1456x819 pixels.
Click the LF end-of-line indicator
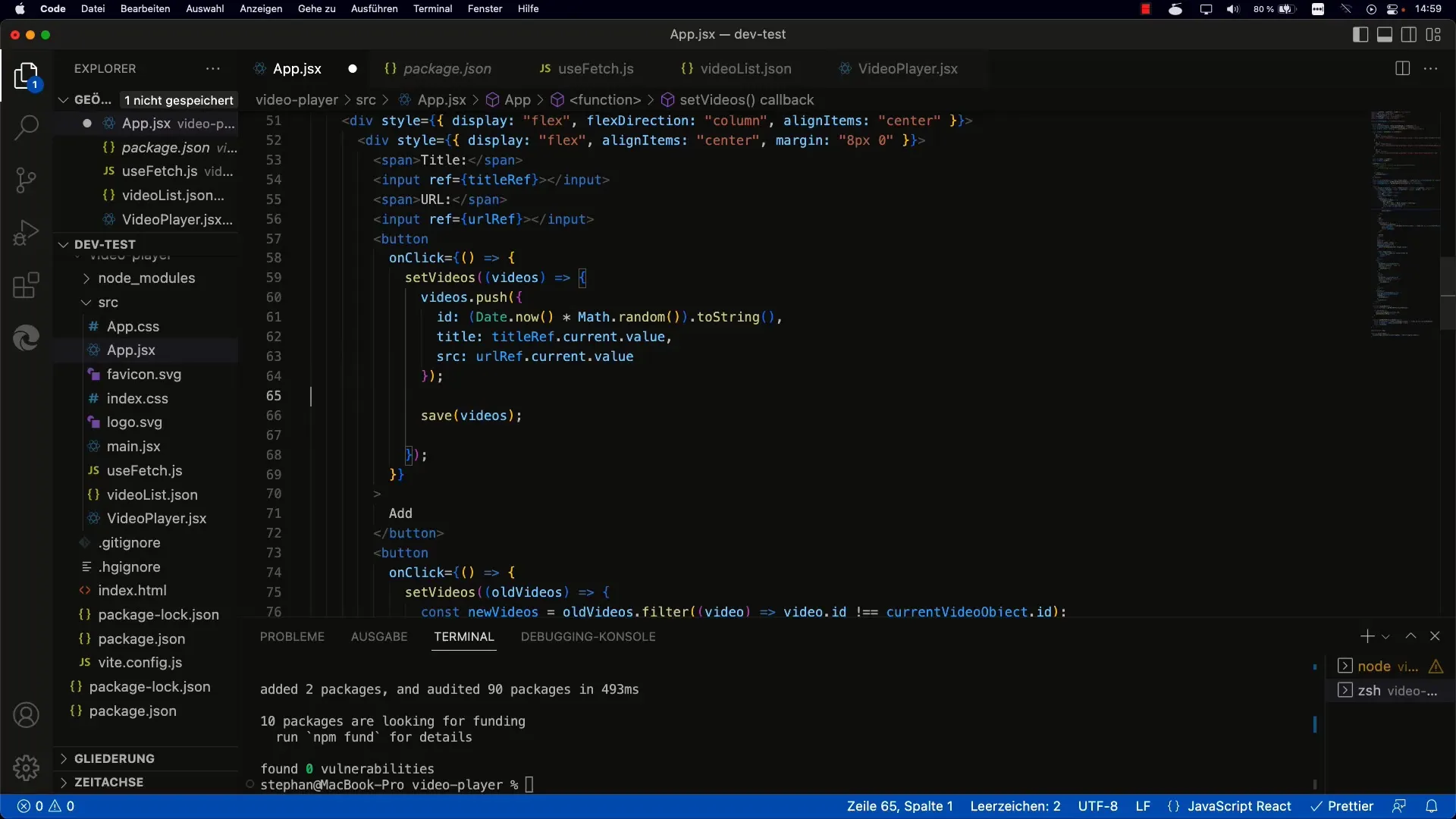[x=1143, y=806]
